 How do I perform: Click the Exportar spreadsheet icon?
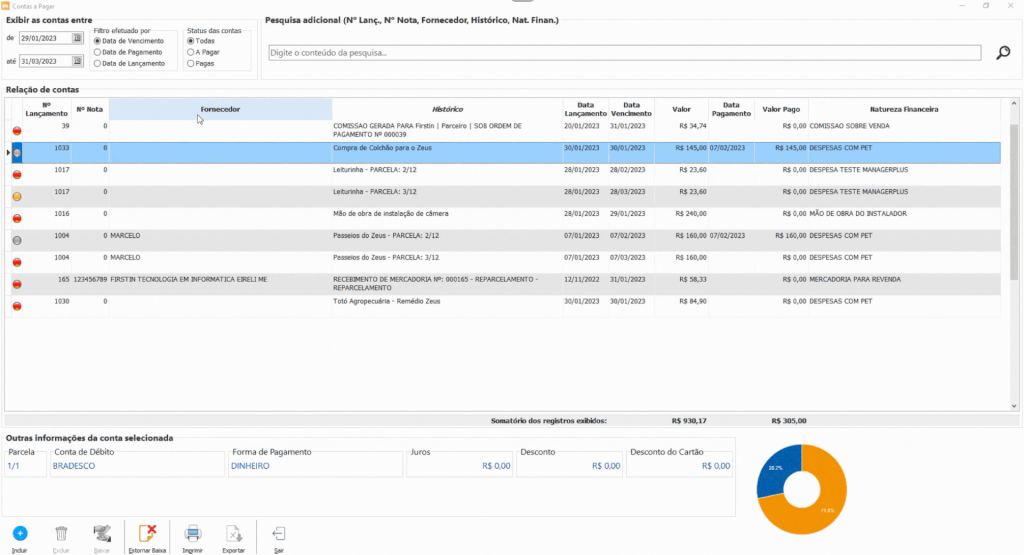[x=233, y=533]
